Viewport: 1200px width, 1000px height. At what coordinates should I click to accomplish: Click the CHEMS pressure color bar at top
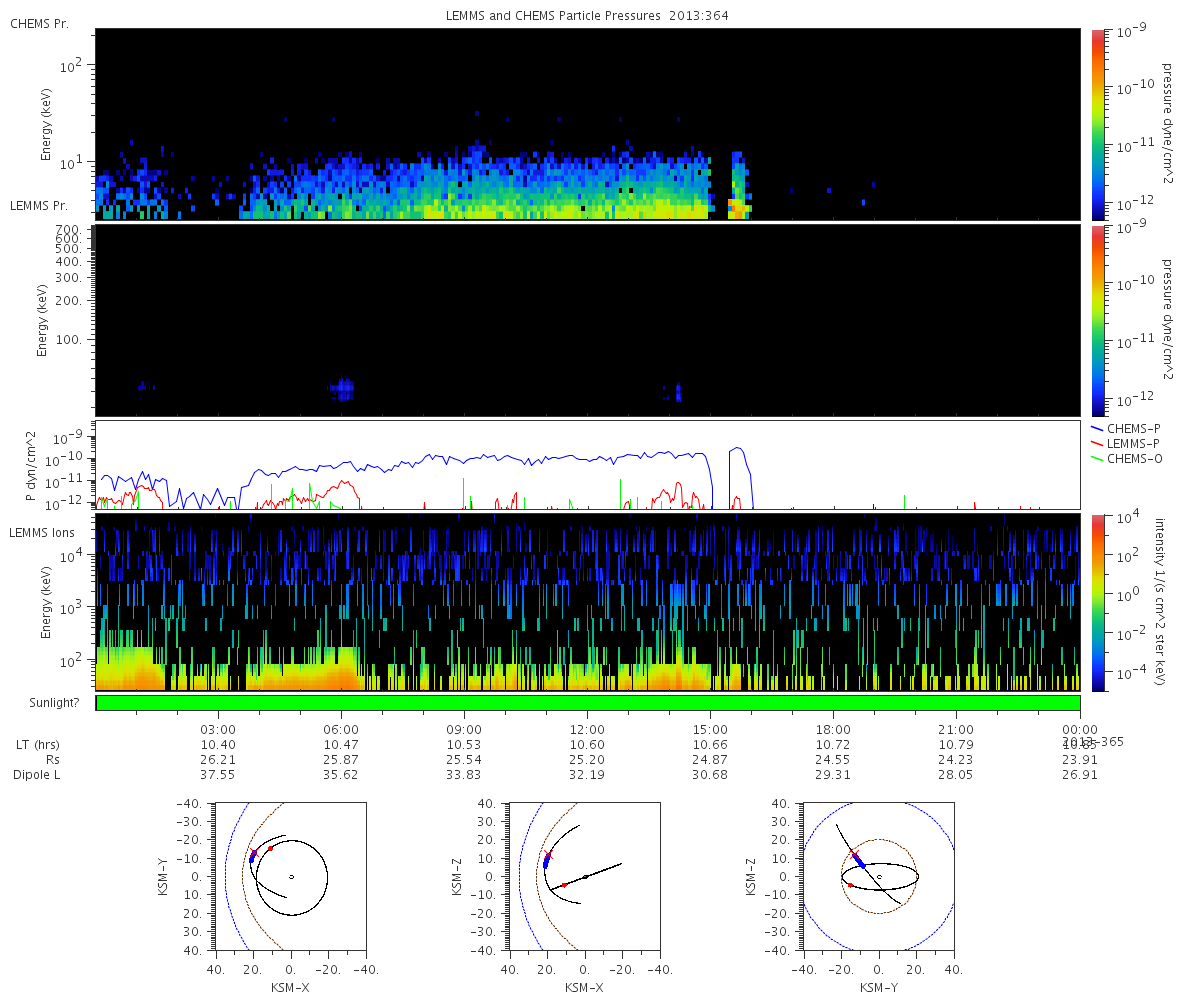(x=1098, y=124)
